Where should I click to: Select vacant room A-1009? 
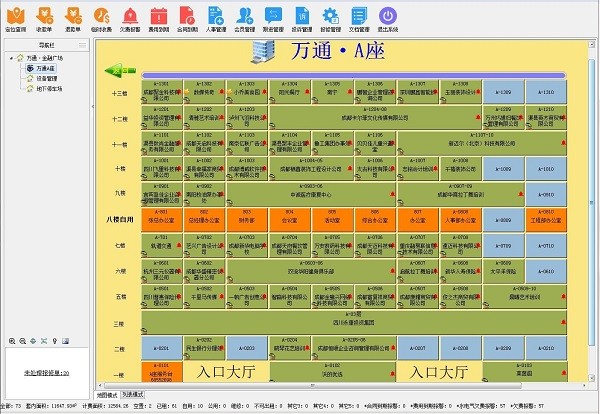[503, 169]
